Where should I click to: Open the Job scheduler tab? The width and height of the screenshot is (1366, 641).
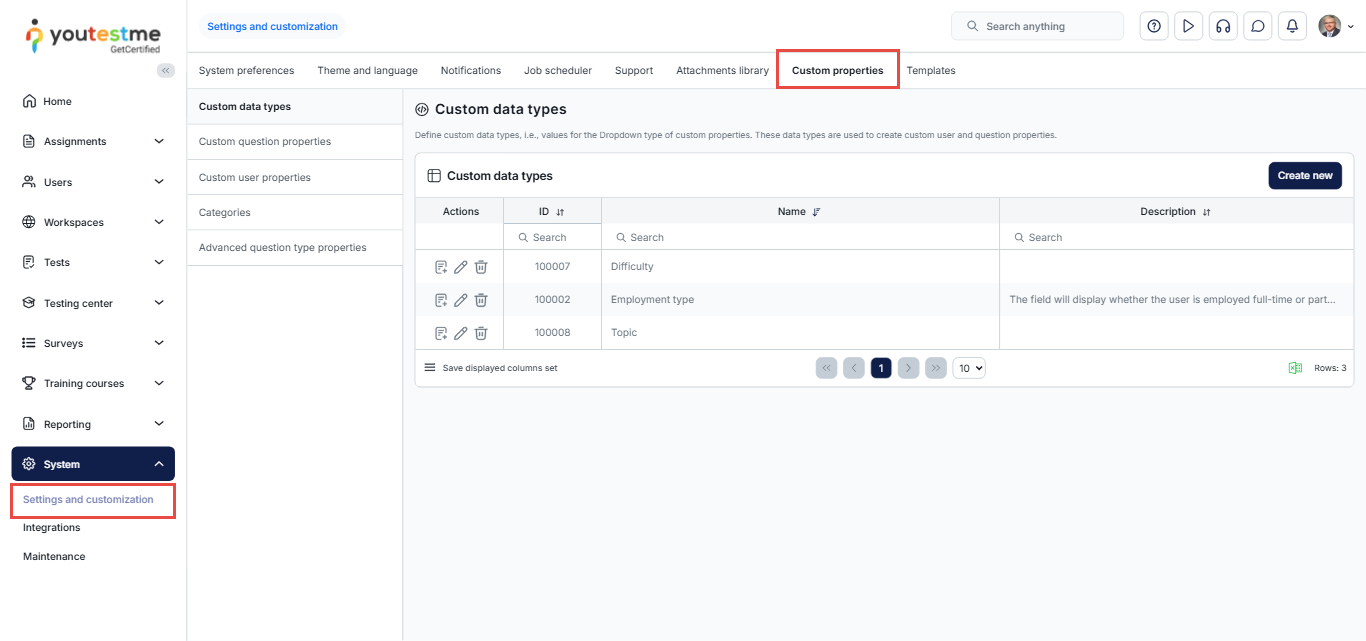557,71
